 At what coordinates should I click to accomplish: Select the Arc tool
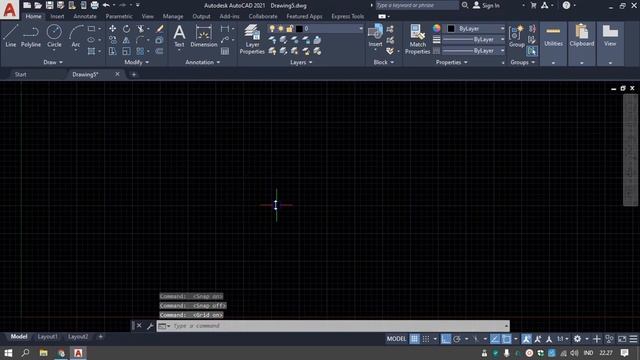(76, 36)
